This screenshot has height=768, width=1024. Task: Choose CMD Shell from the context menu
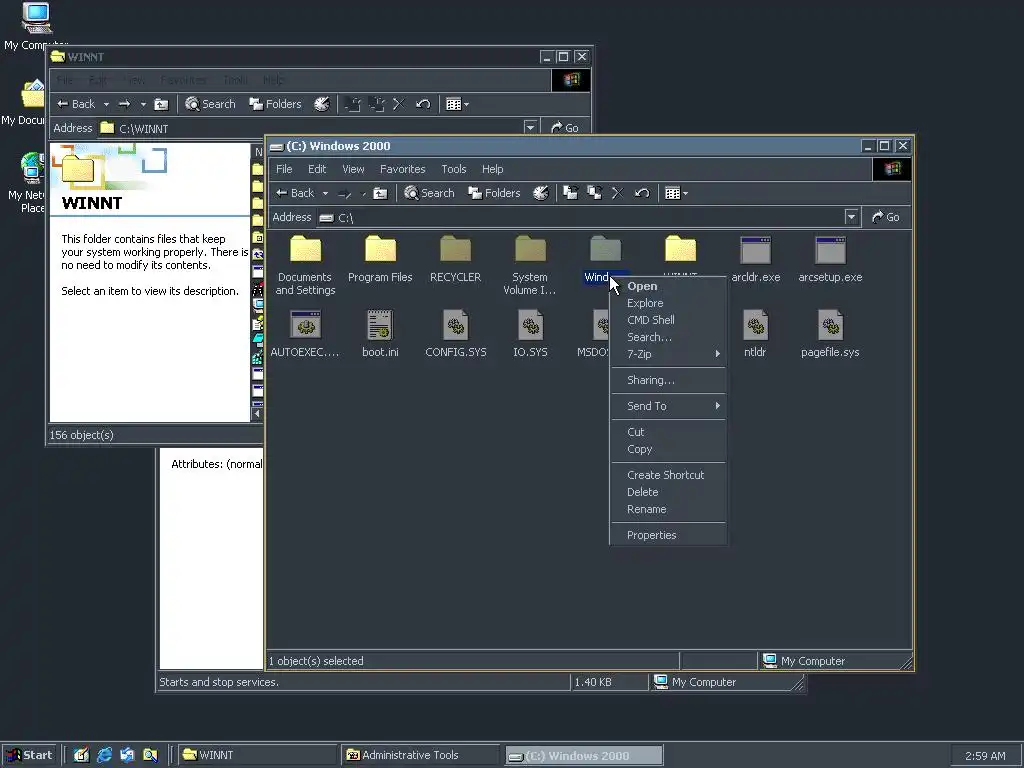pos(668,320)
